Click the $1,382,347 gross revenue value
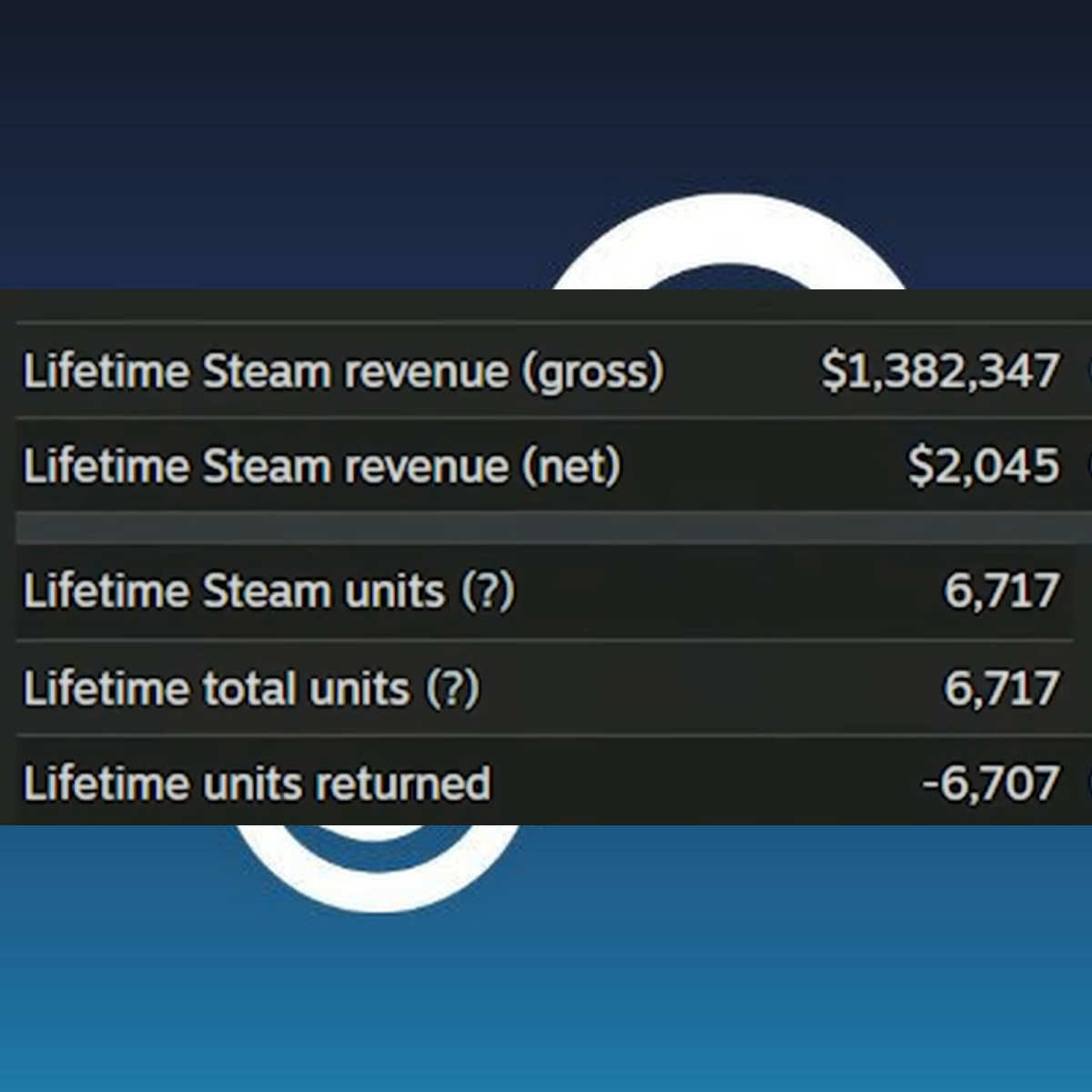 coord(940,371)
